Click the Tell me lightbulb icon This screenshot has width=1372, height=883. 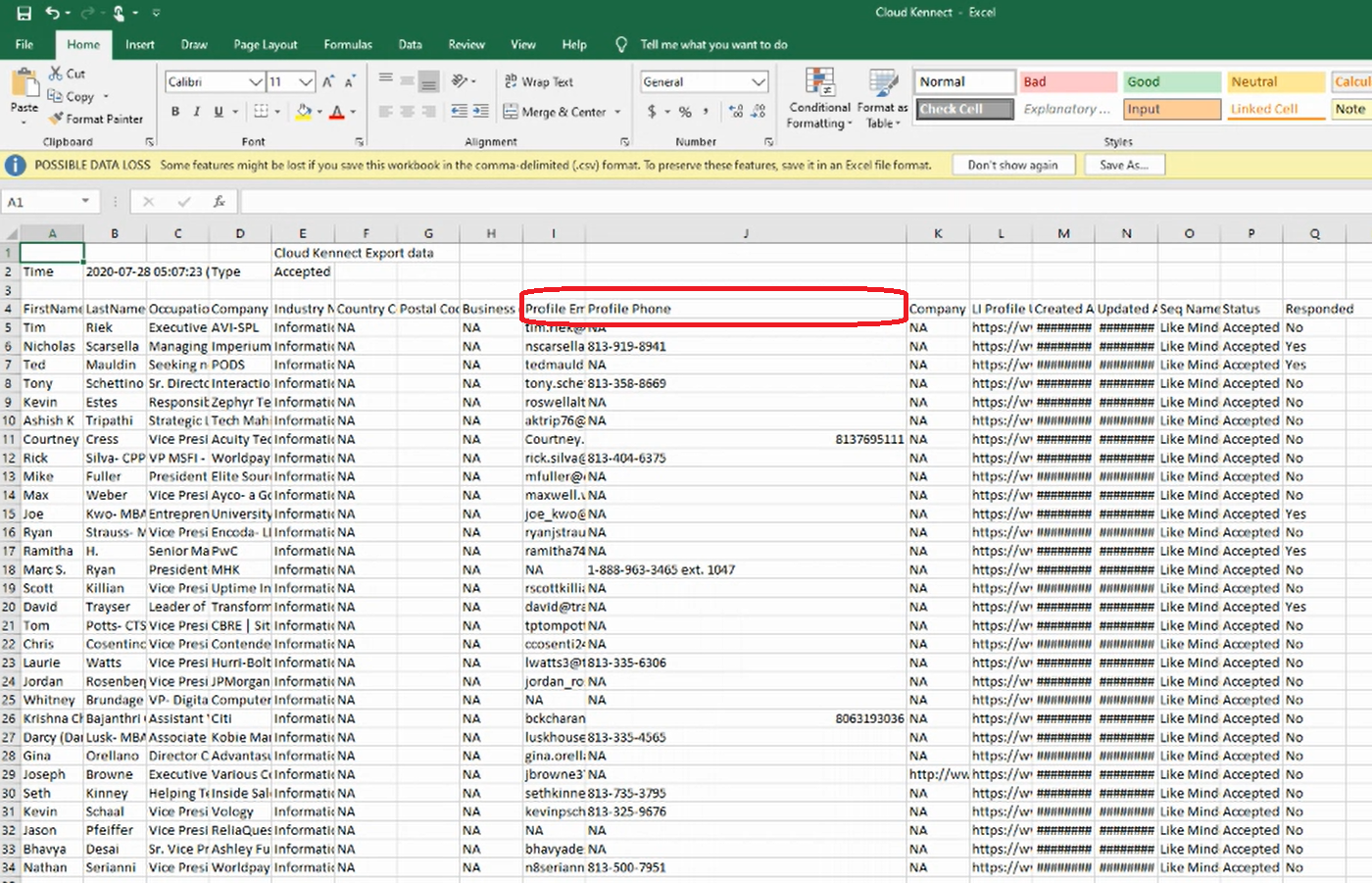(x=621, y=44)
